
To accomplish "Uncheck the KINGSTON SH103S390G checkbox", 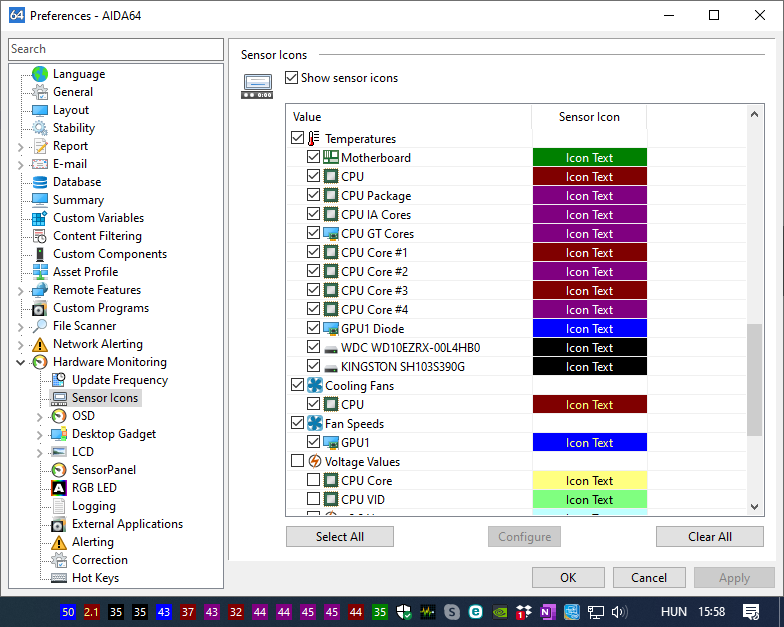I will 314,366.
